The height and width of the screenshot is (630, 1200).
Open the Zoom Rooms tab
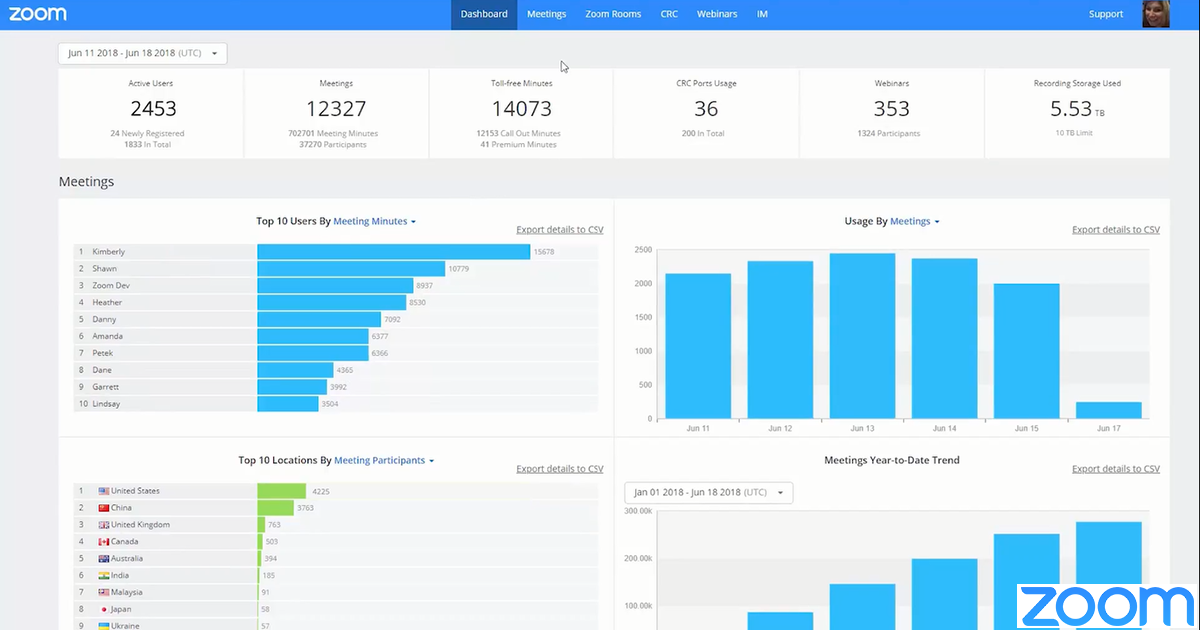click(x=613, y=14)
